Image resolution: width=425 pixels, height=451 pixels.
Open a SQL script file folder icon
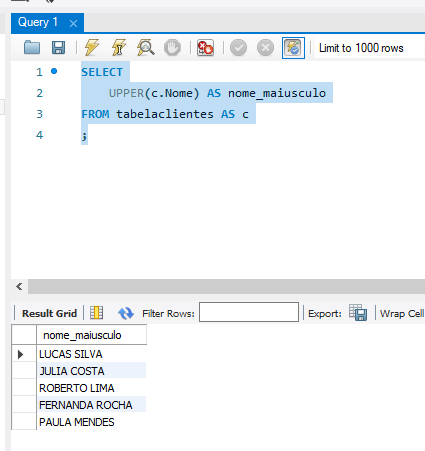pyautogui.click(x=32, y=48)
